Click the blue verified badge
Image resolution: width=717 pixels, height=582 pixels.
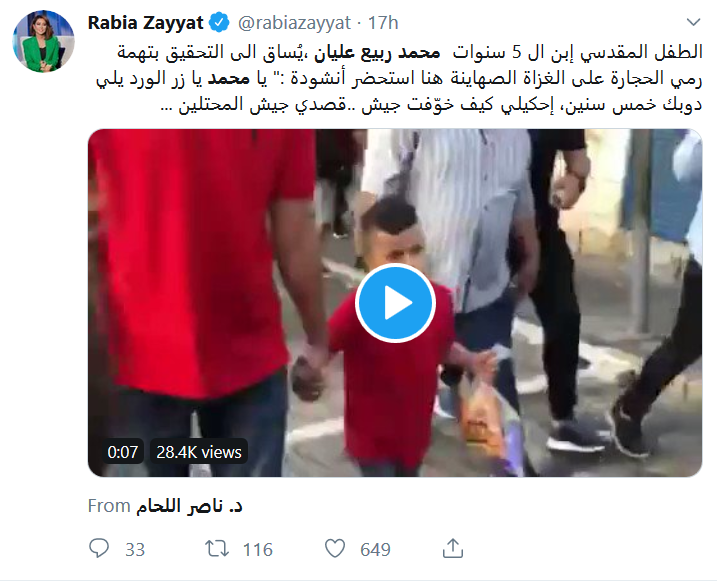pos(219,23)
